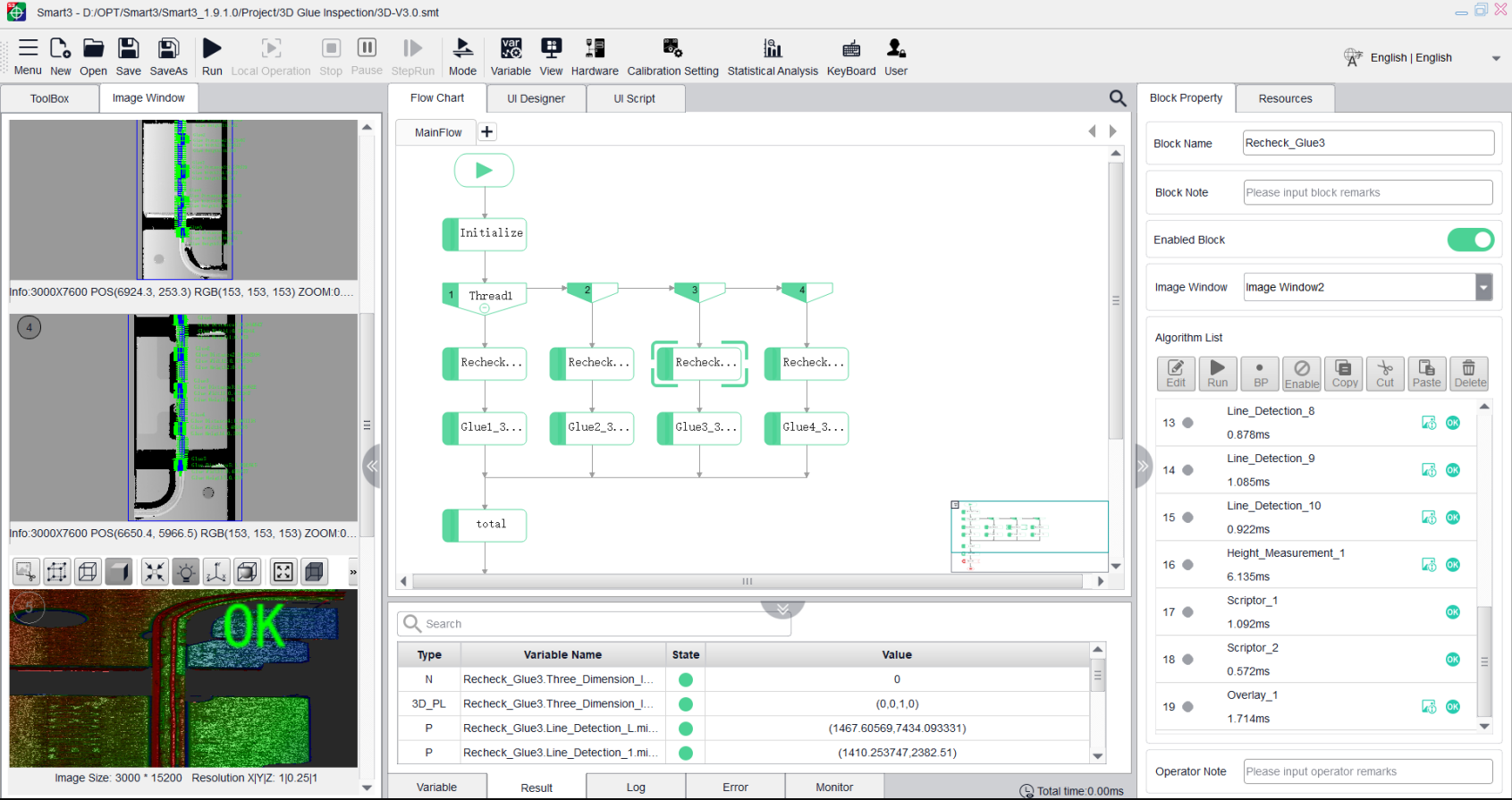
Task: Click the Run icon in main toolbar
Action: (x=212, y=57)
